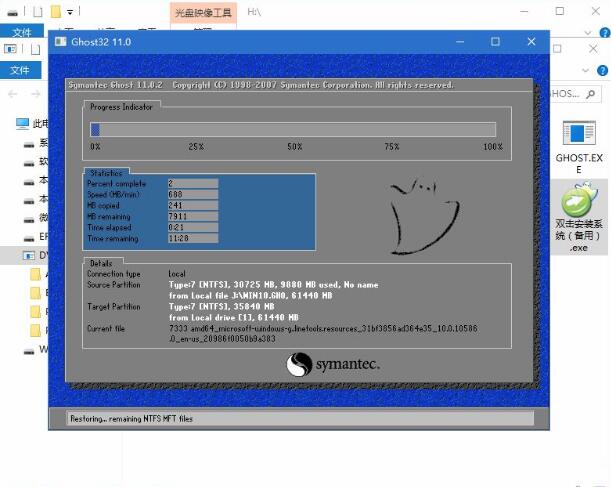Open the 文件 menu tab
This screenshot has height=487, width=611.
(20, 70)
